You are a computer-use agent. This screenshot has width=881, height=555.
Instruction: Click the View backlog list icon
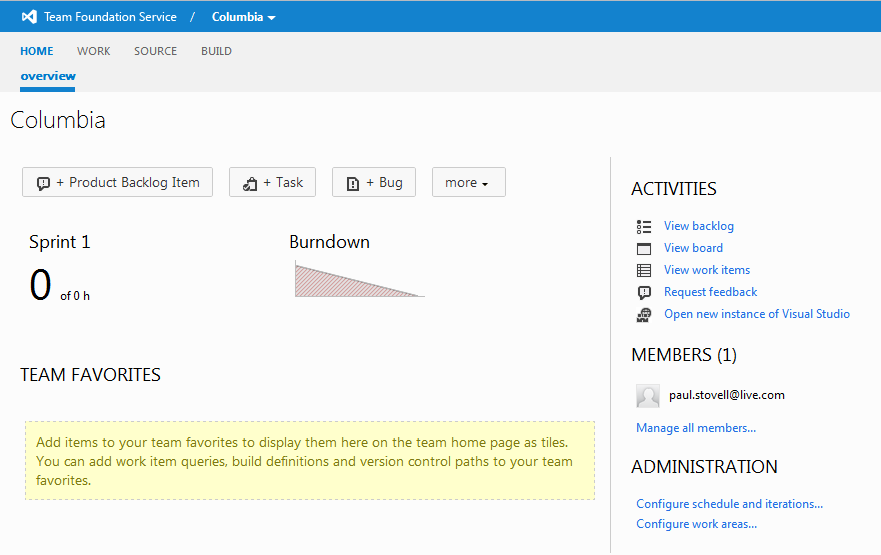click(x=644, y=226)
